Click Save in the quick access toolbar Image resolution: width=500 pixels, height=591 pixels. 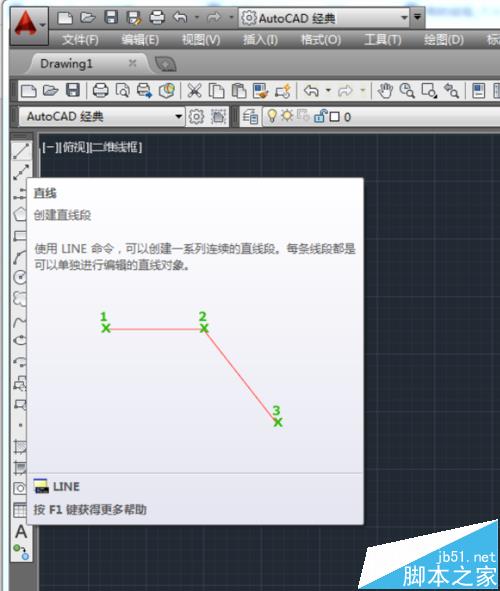[x=111, y=17]
